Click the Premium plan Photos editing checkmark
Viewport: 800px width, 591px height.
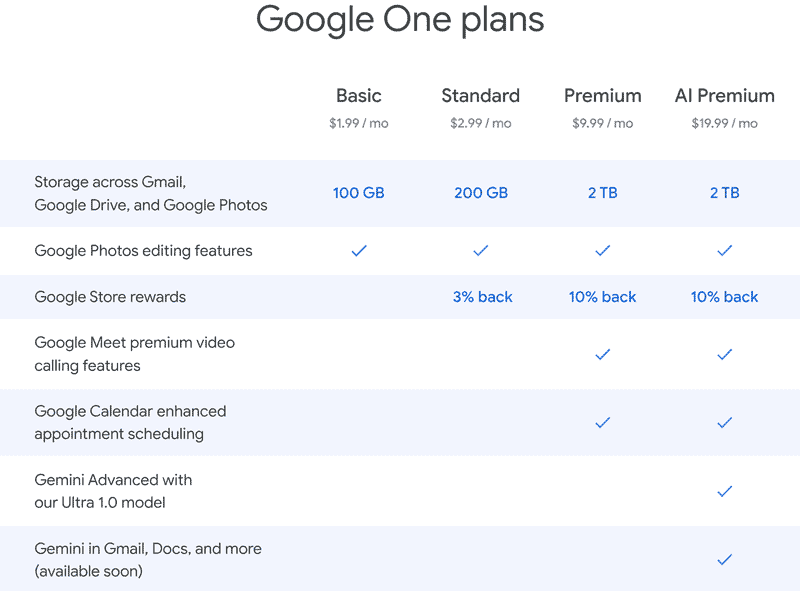pos(602,251)
